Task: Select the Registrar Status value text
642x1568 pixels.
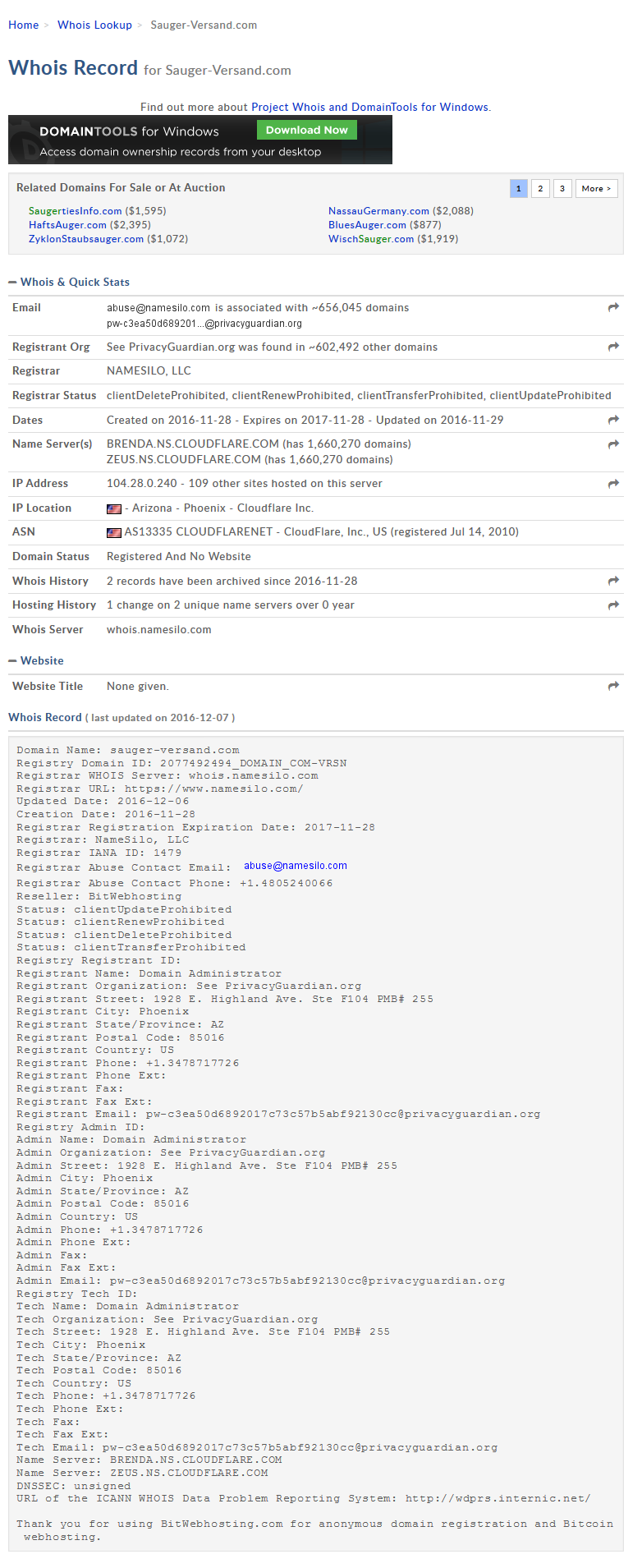Action: pos(359,396)
